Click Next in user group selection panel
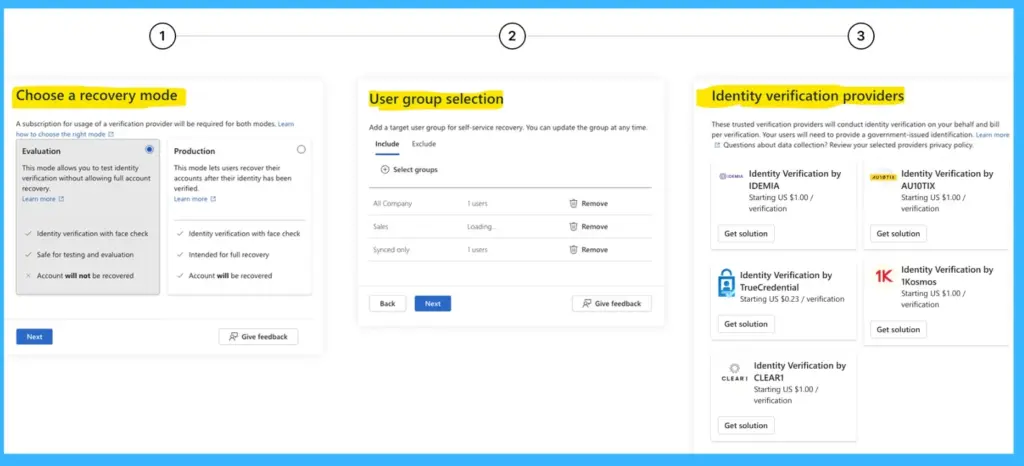The width and height of the screenshot is (1024, 466). click(433, 303)
